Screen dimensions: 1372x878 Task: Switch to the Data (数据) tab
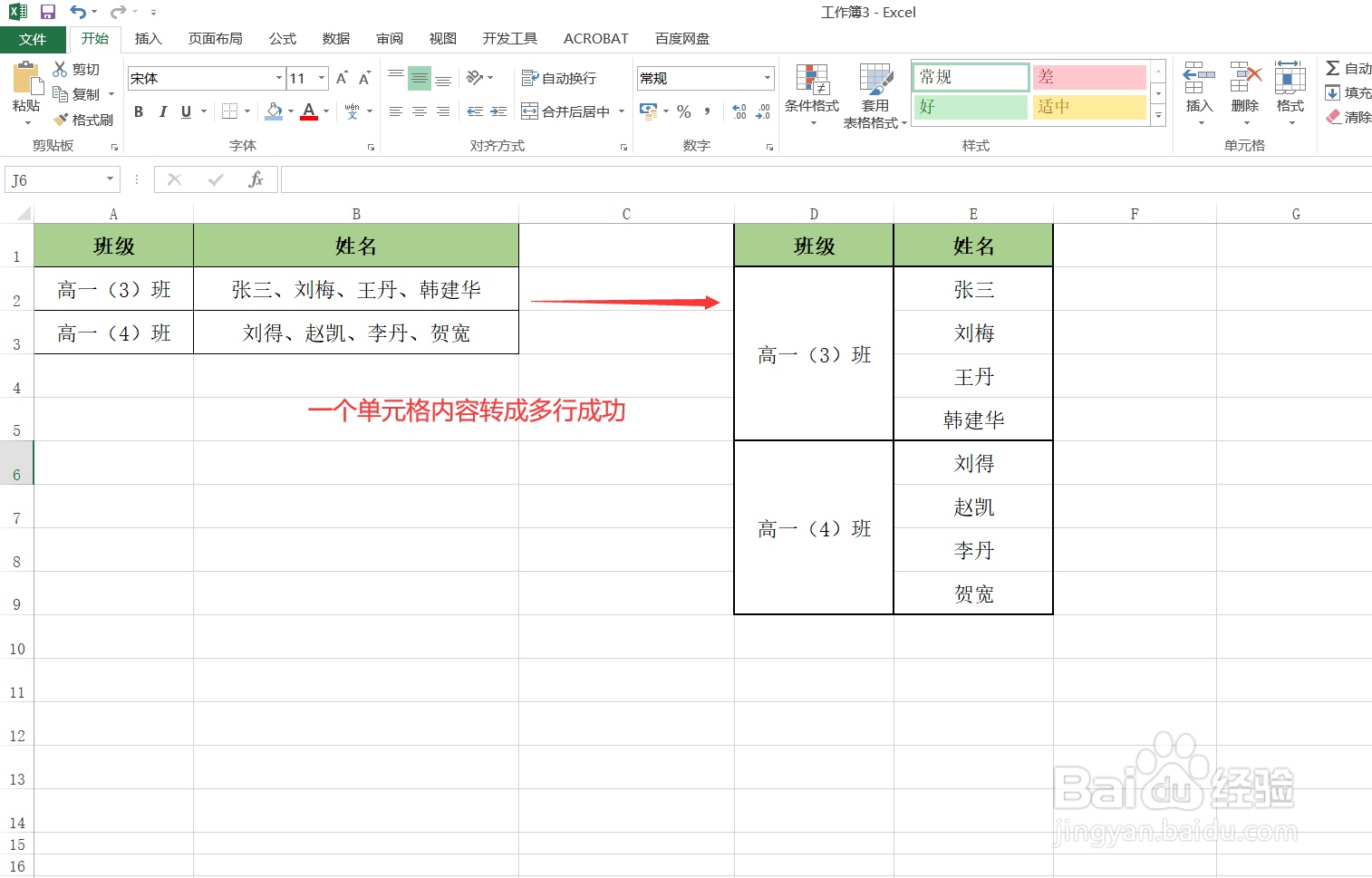(x=336, y=39)
